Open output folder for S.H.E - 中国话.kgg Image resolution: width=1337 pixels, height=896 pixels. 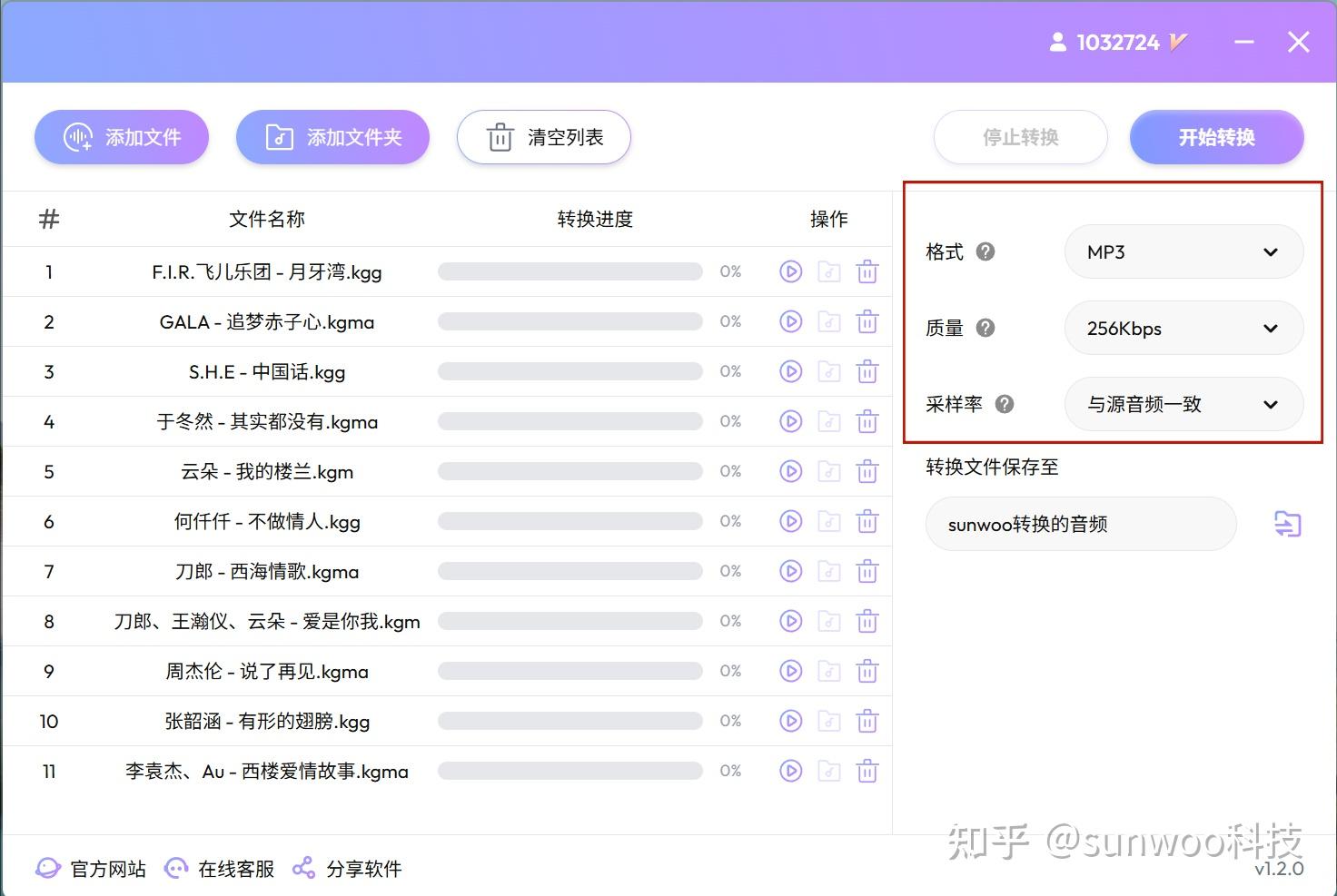point(829,370)
